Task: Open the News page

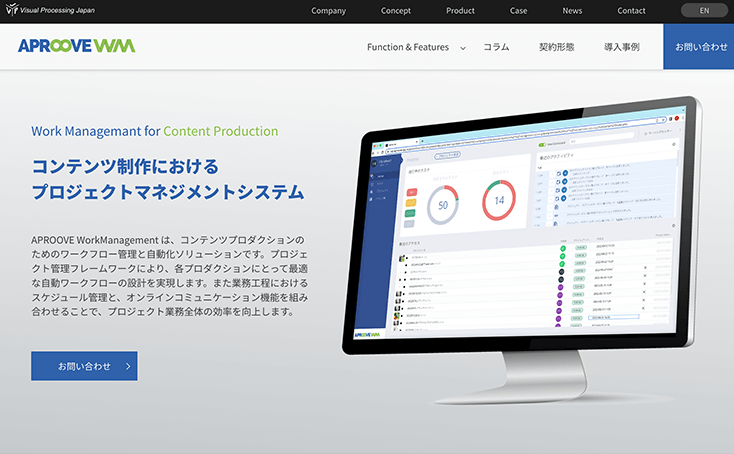Action: point(572,11)
